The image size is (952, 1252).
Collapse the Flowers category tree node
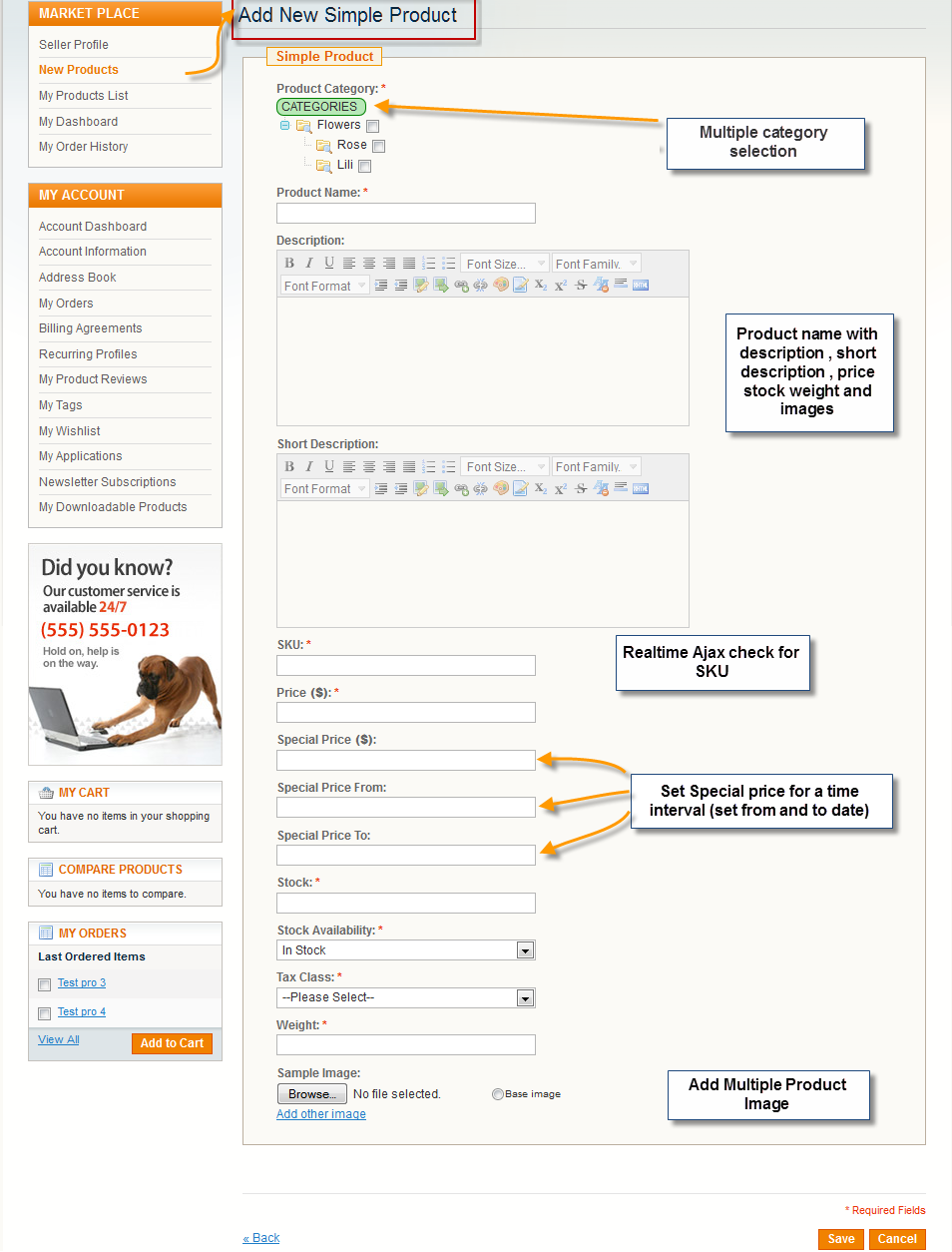click(x=284, y=126)
